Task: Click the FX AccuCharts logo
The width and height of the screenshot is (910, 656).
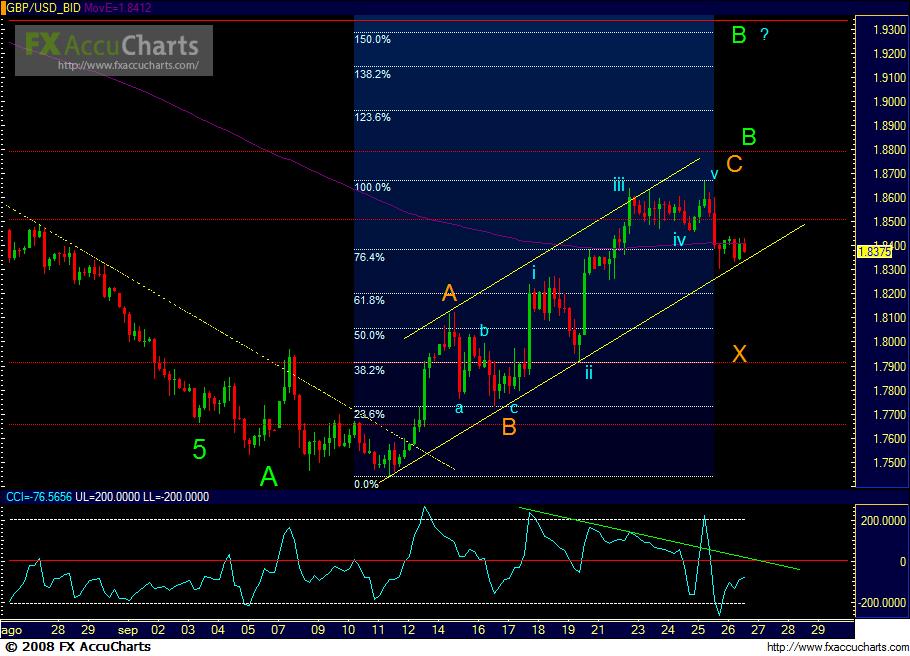Action: 112,43
